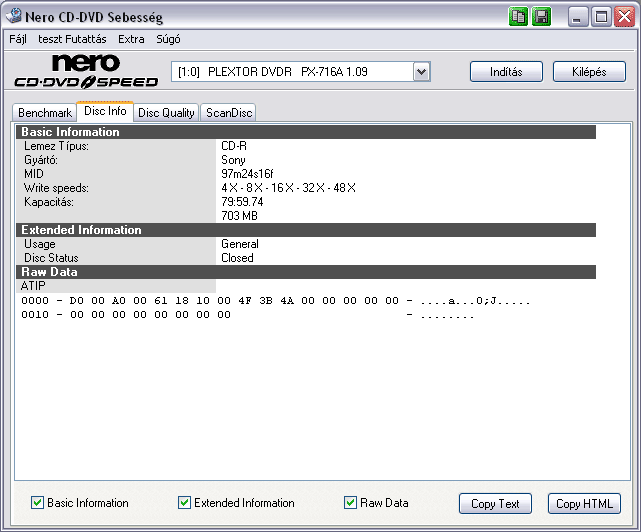Click the Disc Status label

coord(51,258)
